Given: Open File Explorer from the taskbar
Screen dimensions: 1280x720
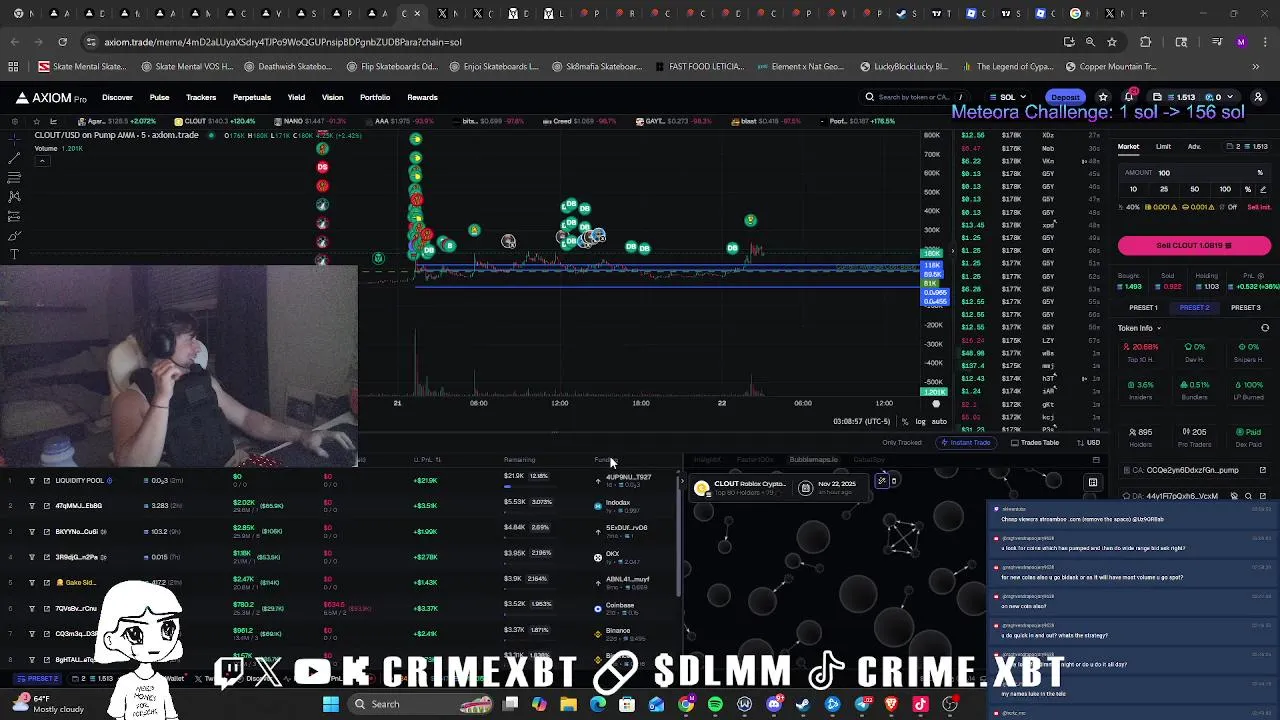Looking at the screenshot, I should [x=568, y=704].
